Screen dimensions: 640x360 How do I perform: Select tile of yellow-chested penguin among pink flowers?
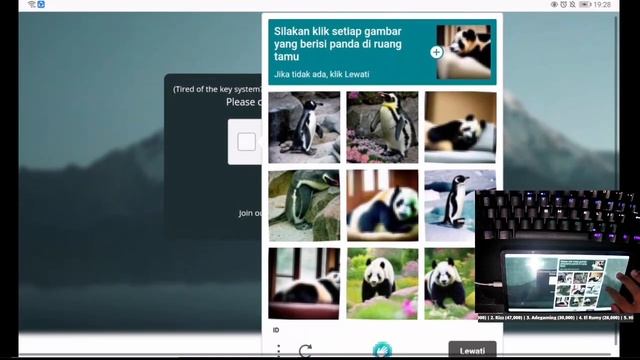point(382,127)
